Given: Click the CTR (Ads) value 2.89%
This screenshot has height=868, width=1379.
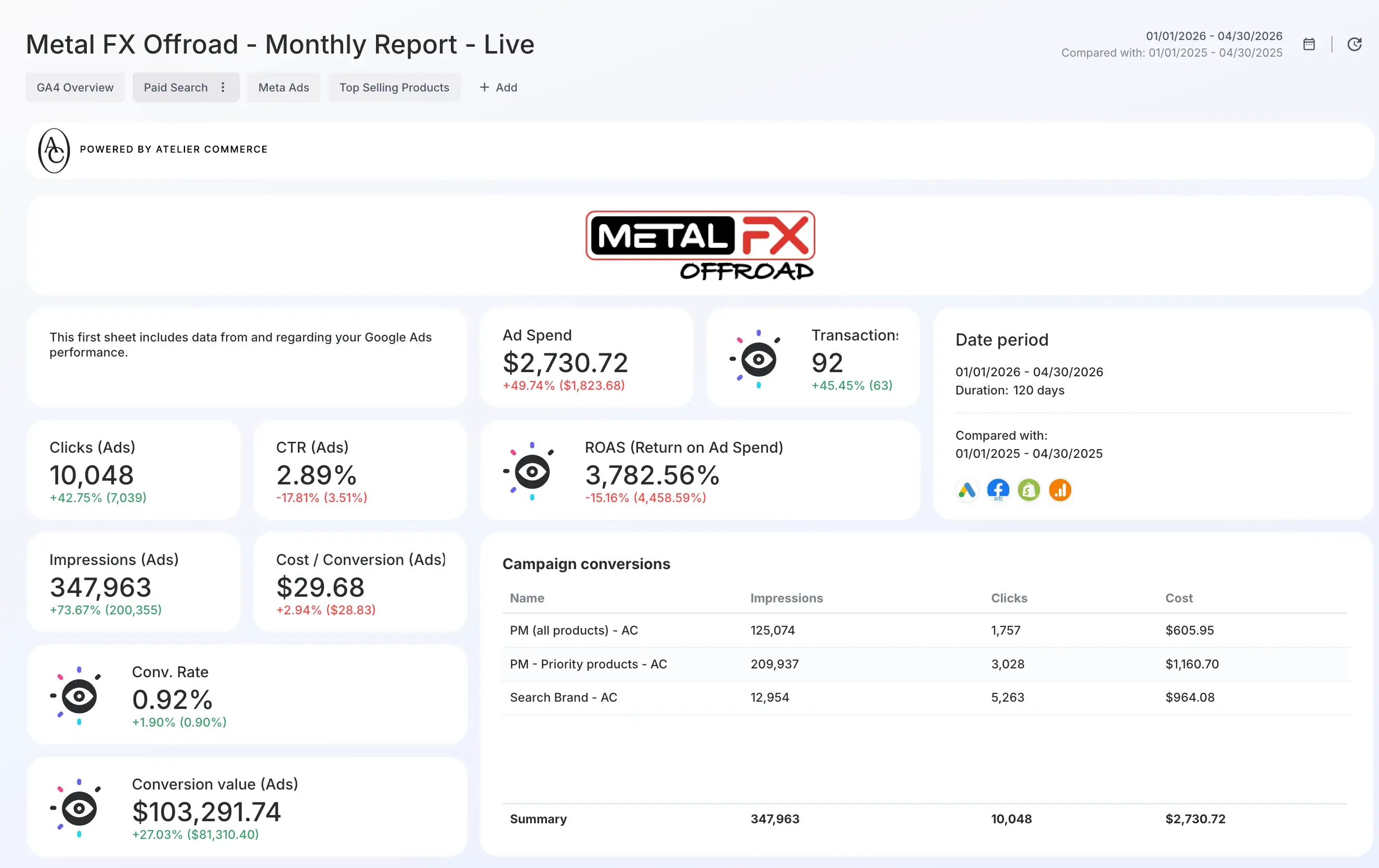Looking at the screenshot, I should [316, 475].
